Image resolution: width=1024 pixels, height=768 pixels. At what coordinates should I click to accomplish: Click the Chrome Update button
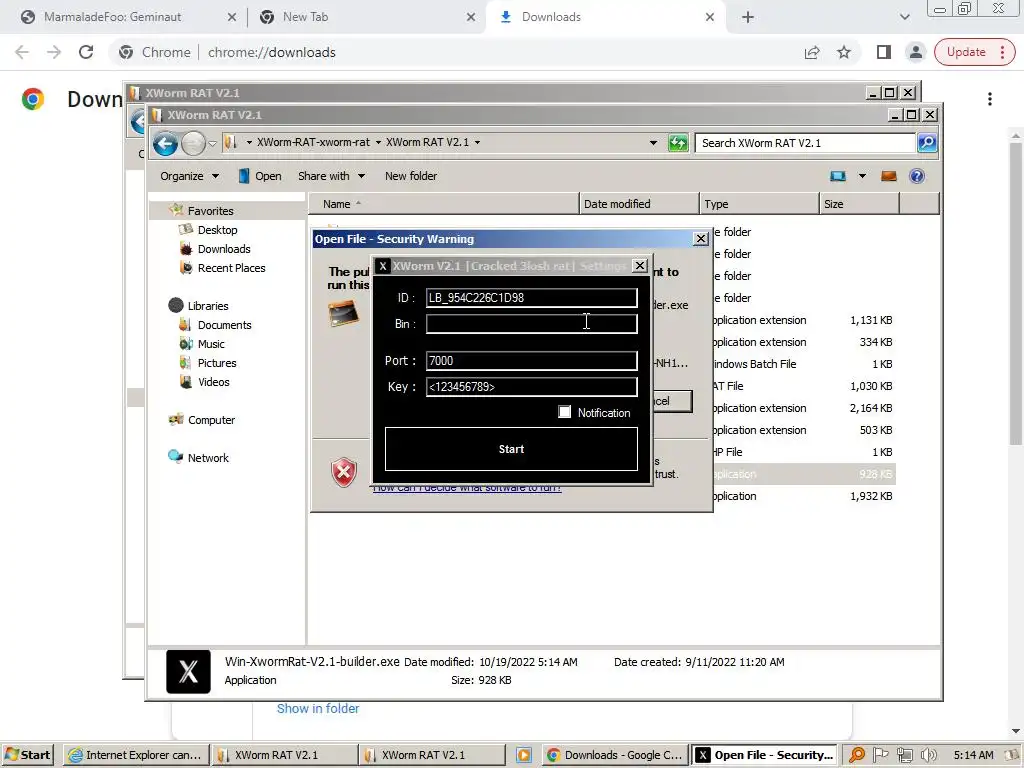point(974,52)
